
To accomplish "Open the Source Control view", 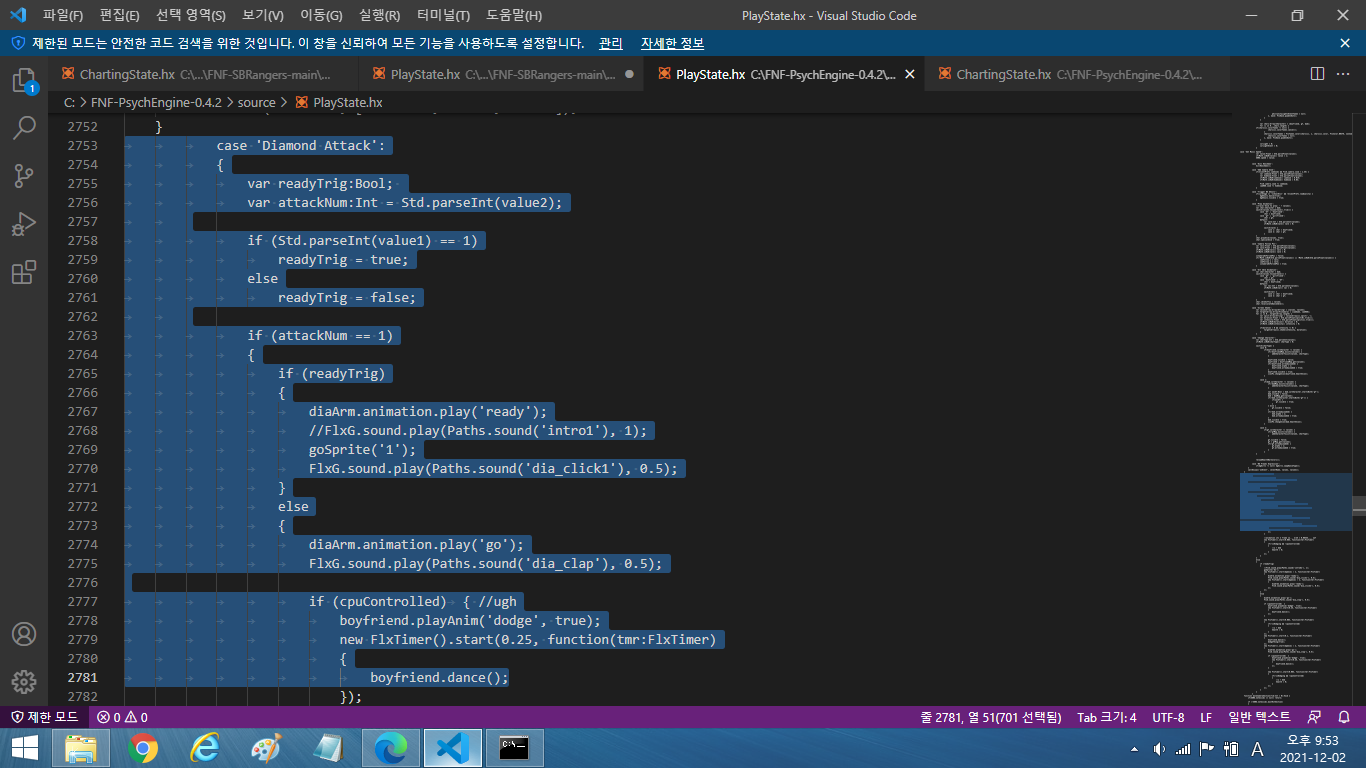I will (24, 175).
